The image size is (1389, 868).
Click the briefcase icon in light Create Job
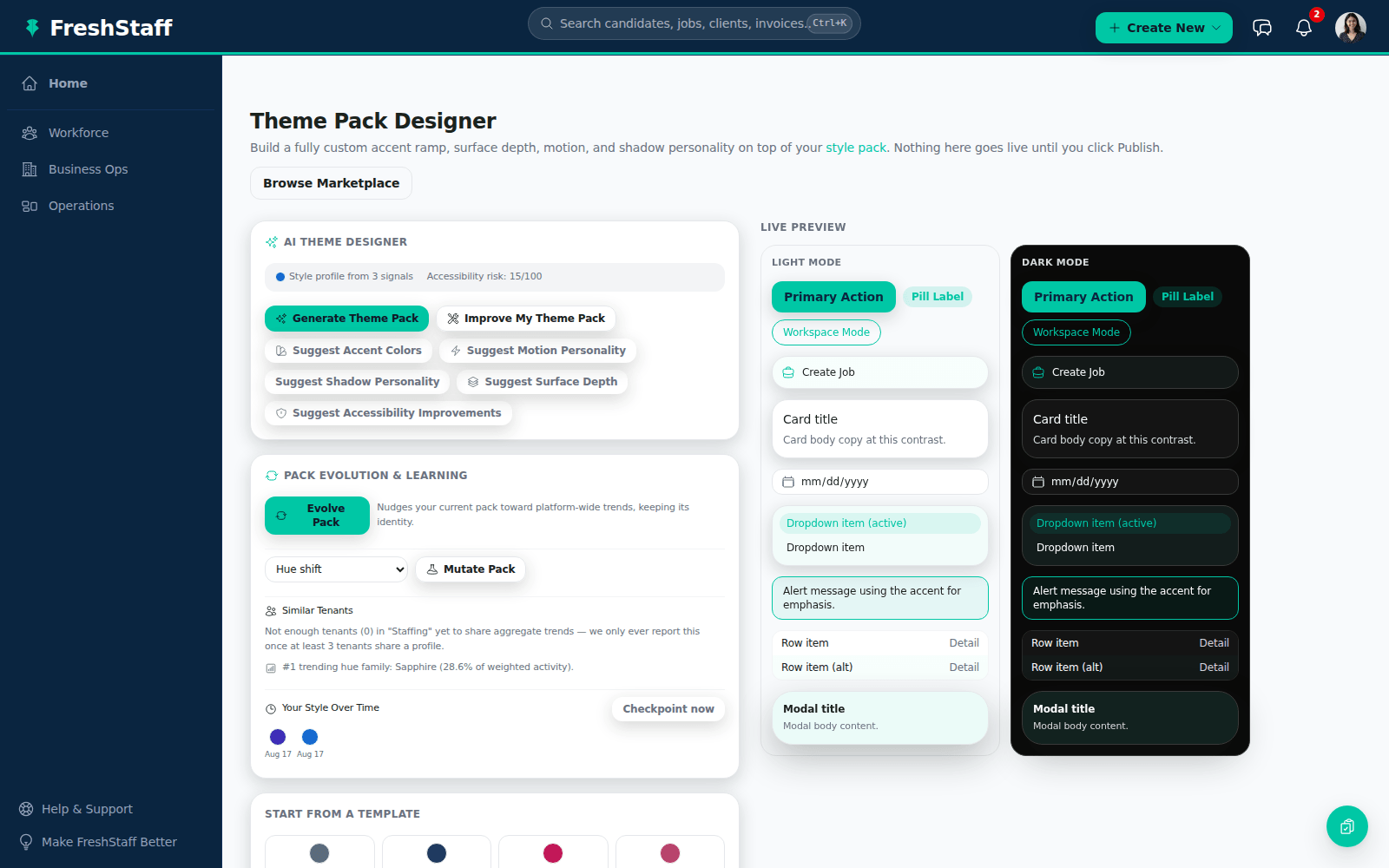tap(788, 372)
